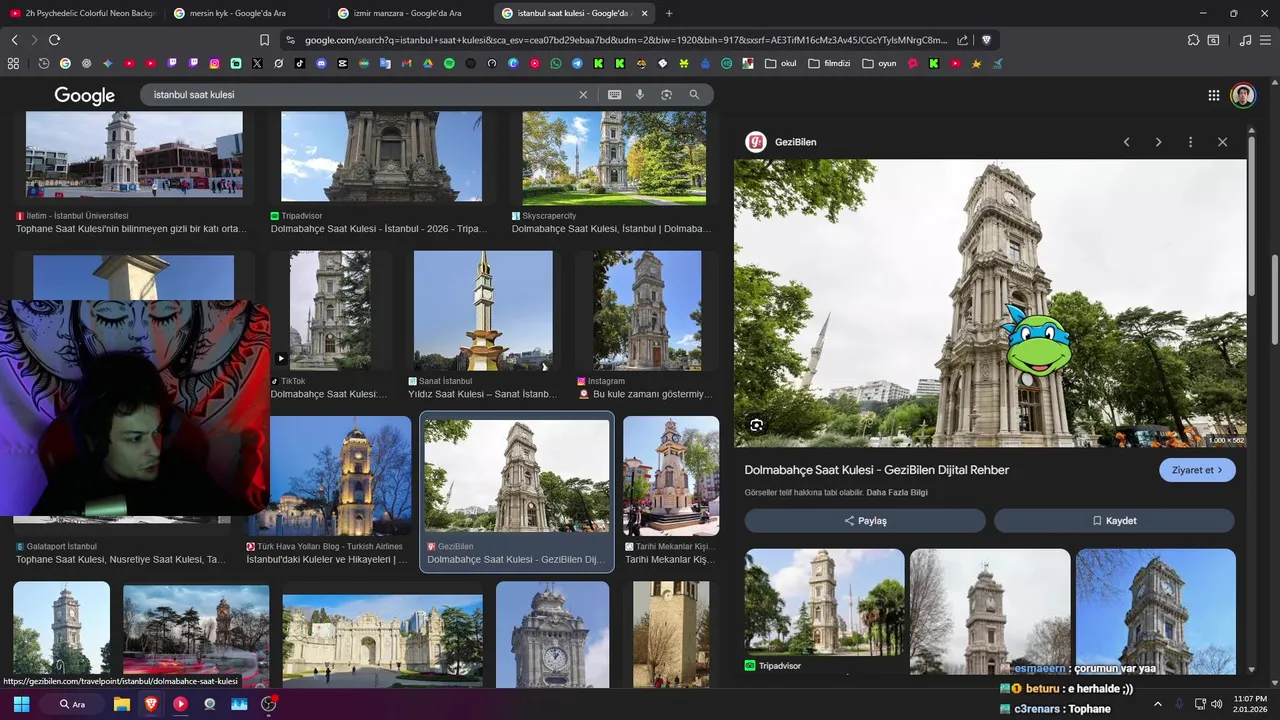Go back in browser history
The height and width of the screenshot is (720, 1280).
pos(14,40)
